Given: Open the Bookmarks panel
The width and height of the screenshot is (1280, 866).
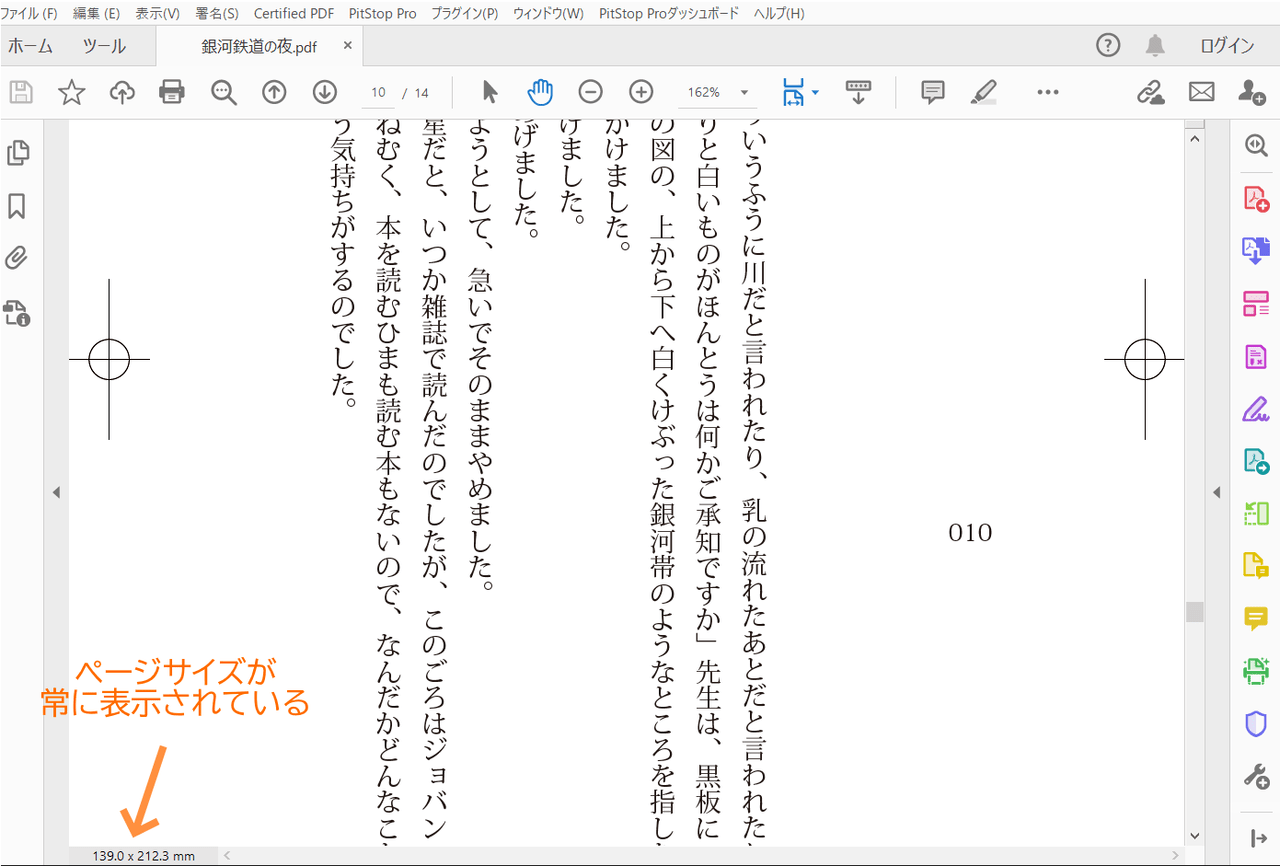Looking at the screenshot, I should click(17, 206).
